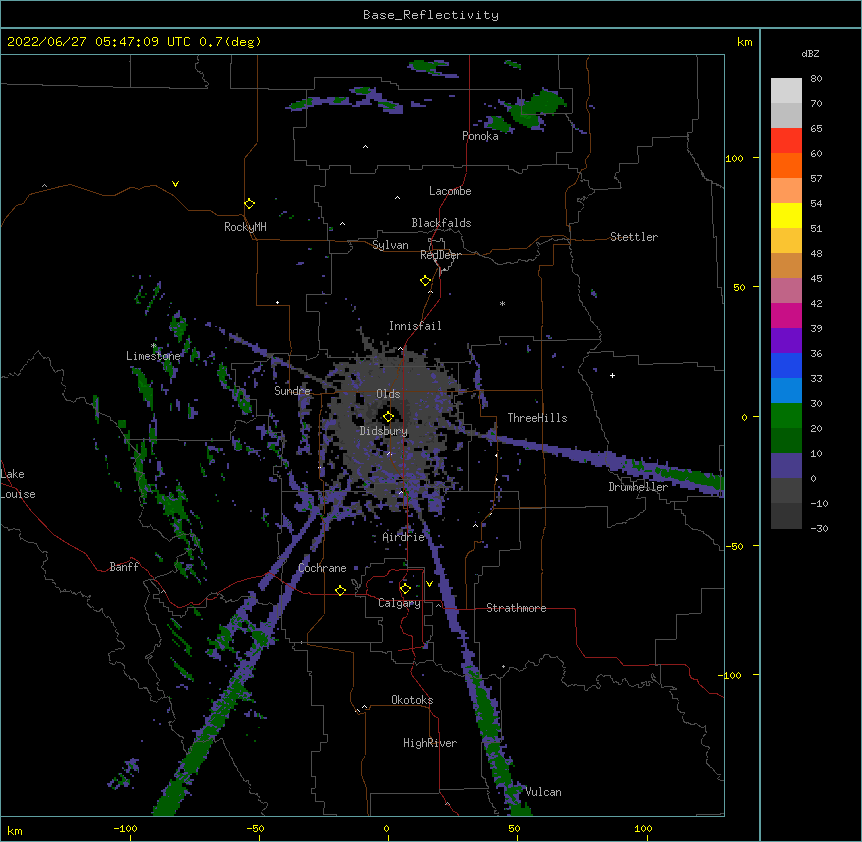
Task: Click the Airdrie town label
Action: click(403, 537)
